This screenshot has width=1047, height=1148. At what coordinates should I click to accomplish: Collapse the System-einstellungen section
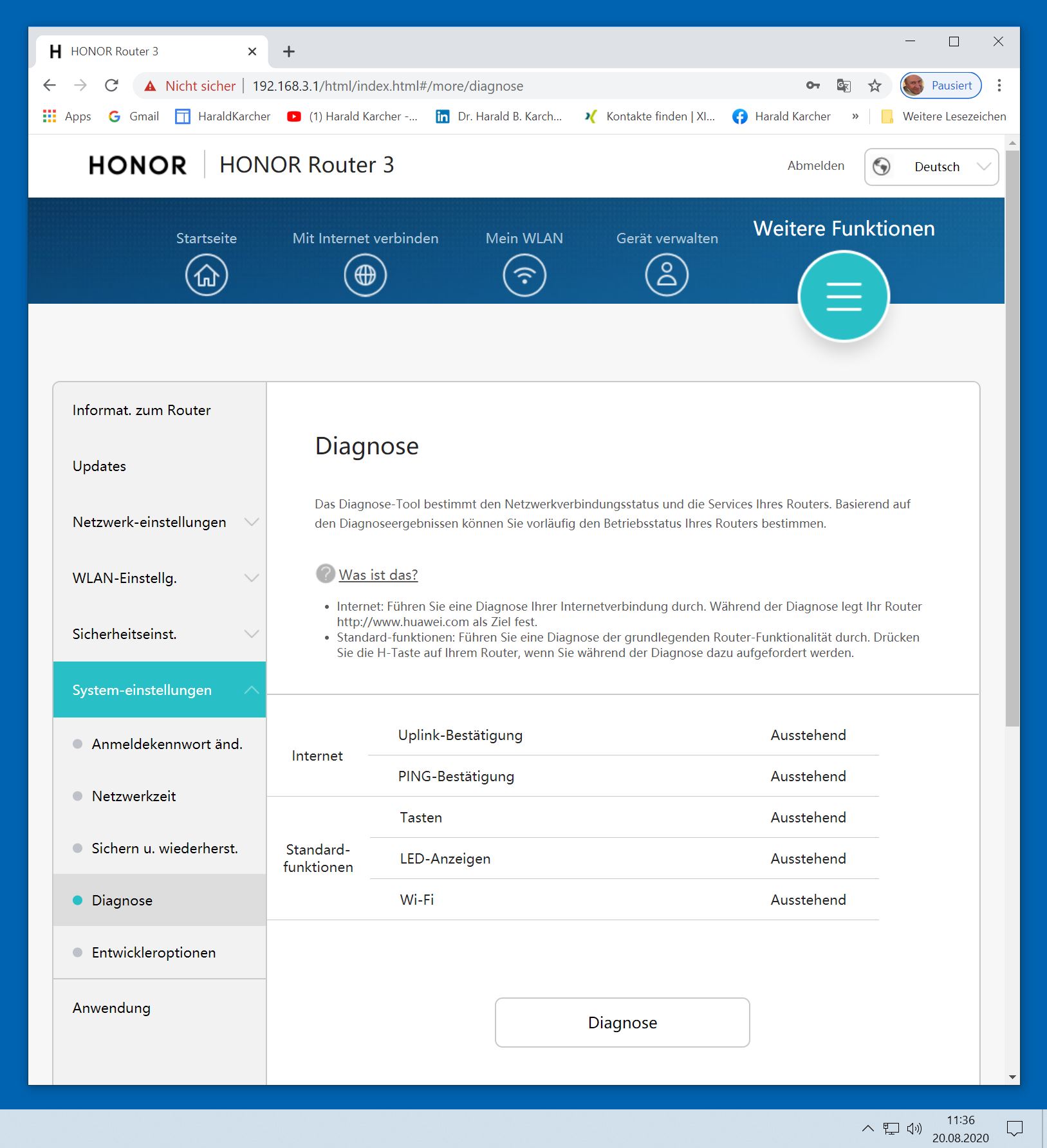[160, 690]
